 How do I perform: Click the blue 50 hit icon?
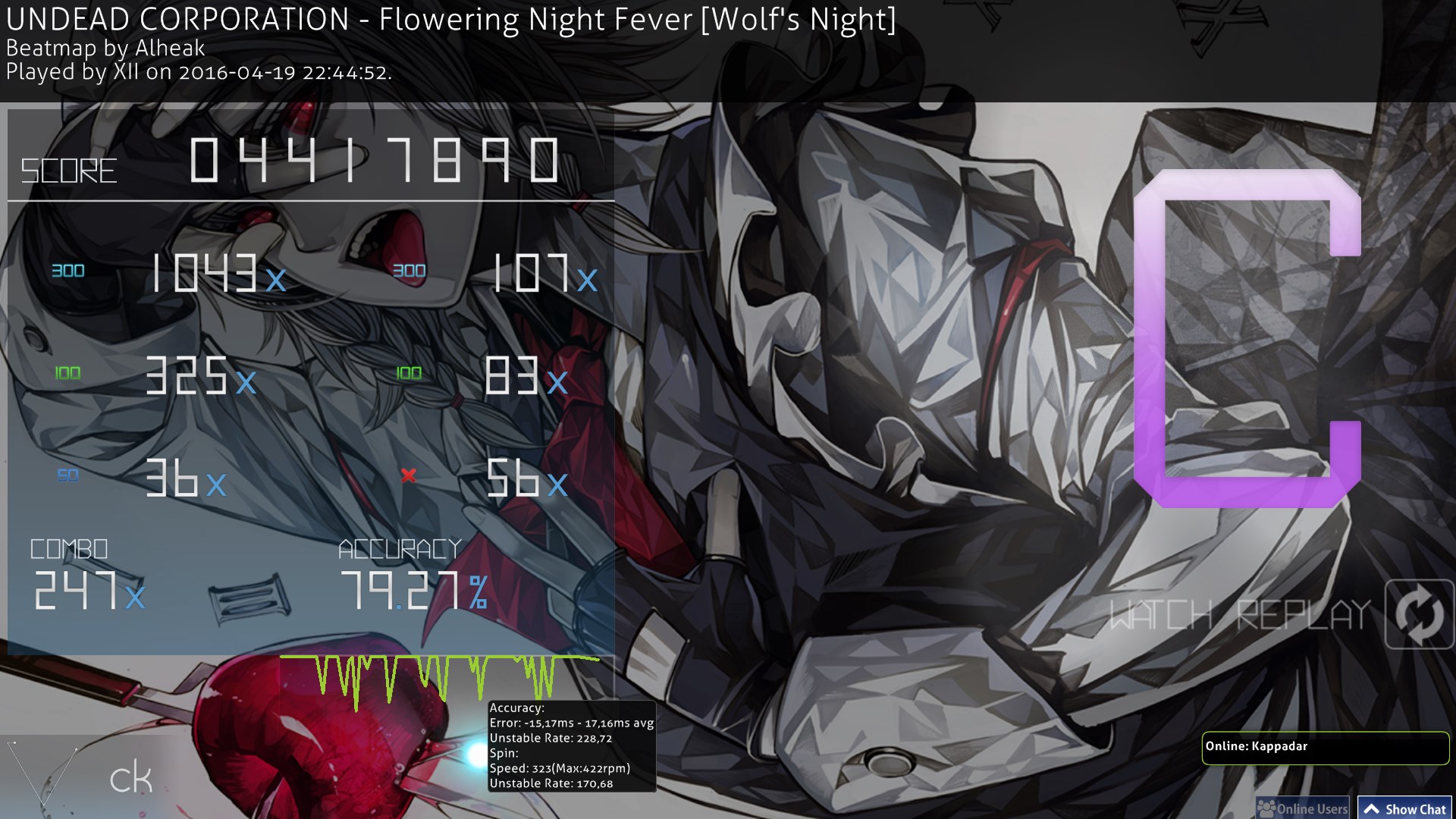(x=67, y=475)
